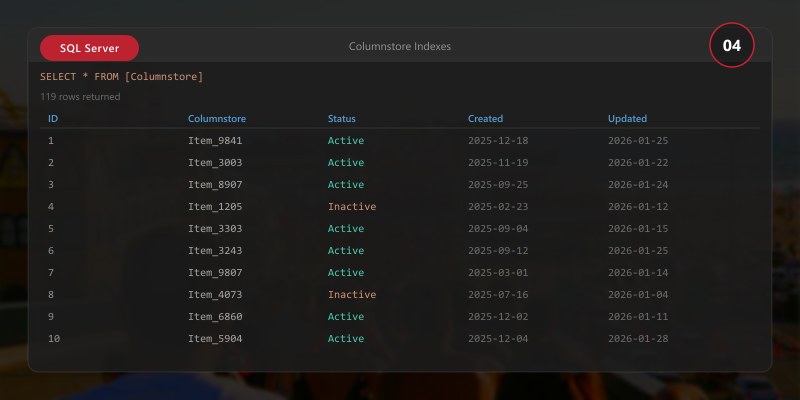Sort by the ID column header

53,118
